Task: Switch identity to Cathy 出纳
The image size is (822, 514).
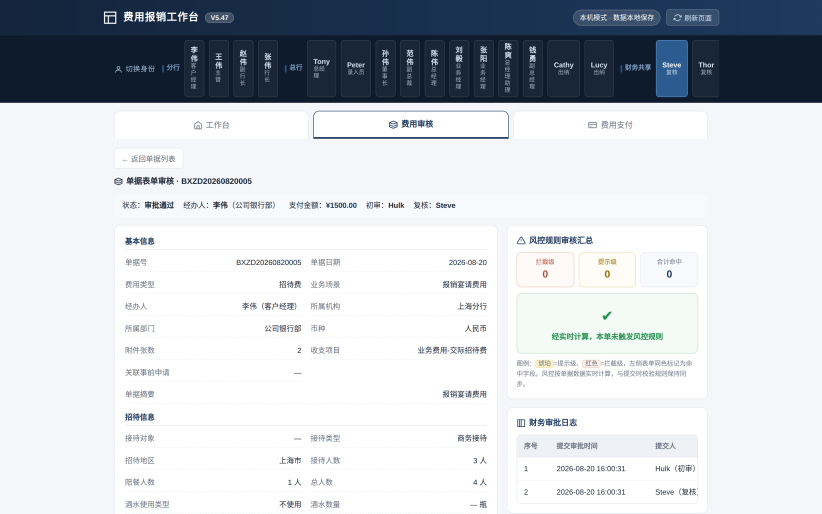Action: [564, 68]
